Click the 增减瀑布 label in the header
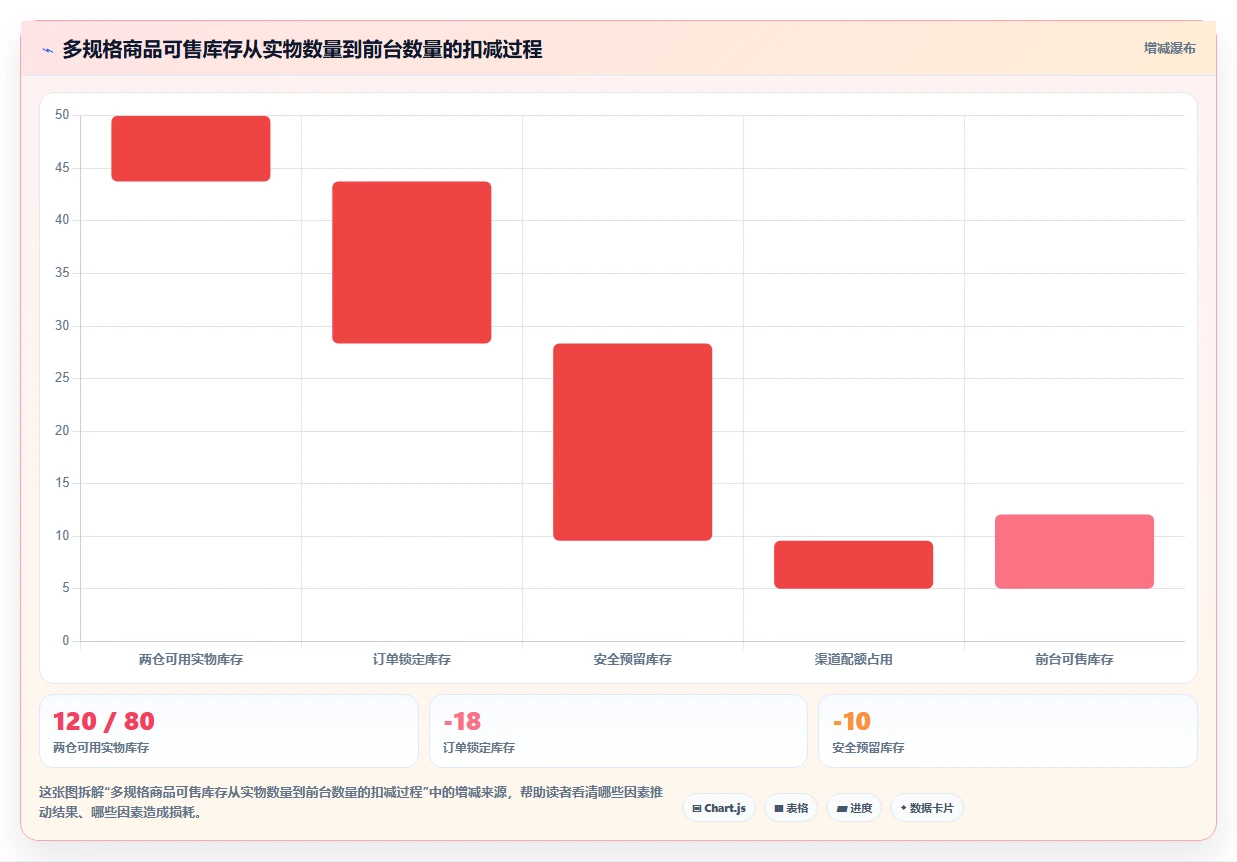 (x=1169, y=48)
